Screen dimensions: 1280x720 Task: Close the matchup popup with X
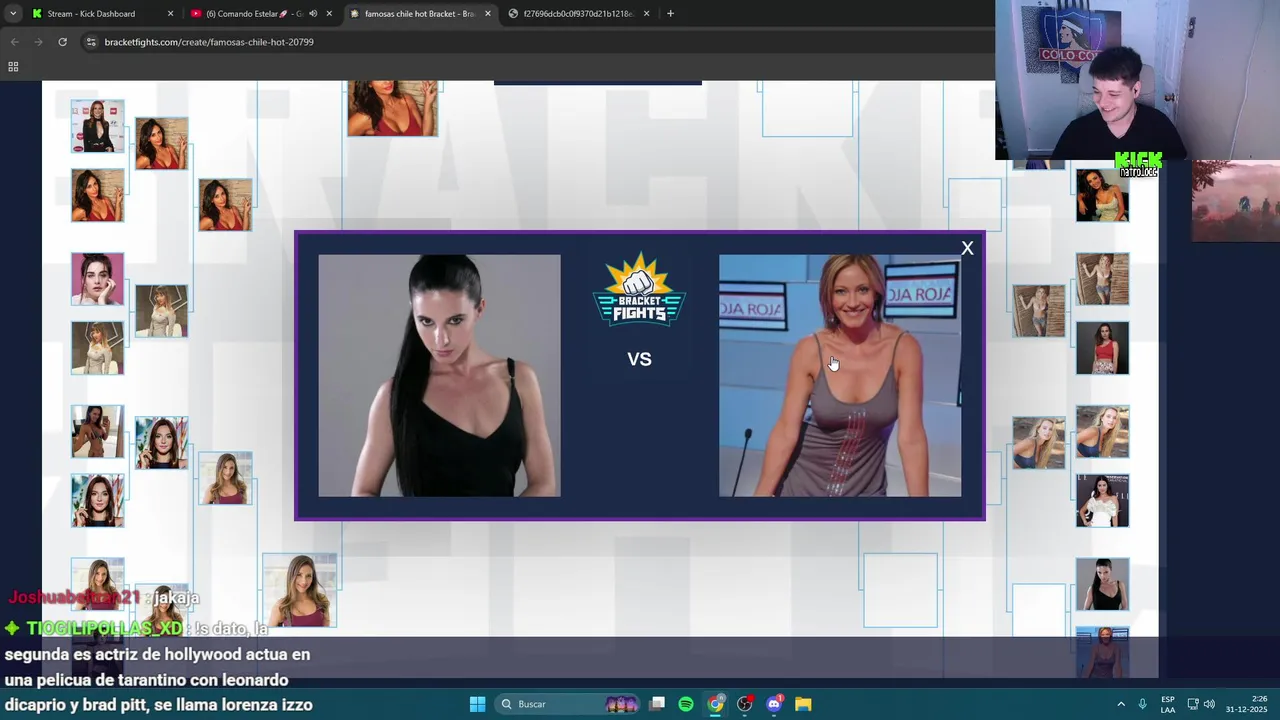pos(967,248)
